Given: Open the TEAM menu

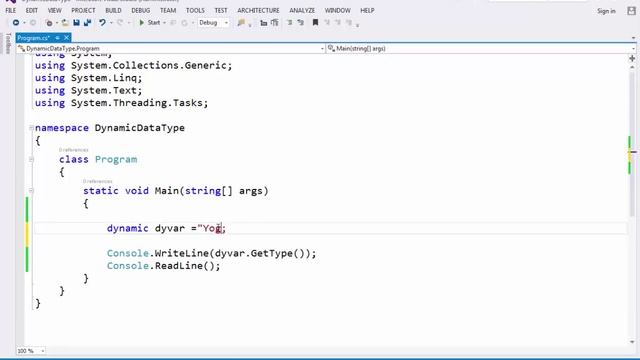Looking at the screenshot, I should (x=168, y=10).
